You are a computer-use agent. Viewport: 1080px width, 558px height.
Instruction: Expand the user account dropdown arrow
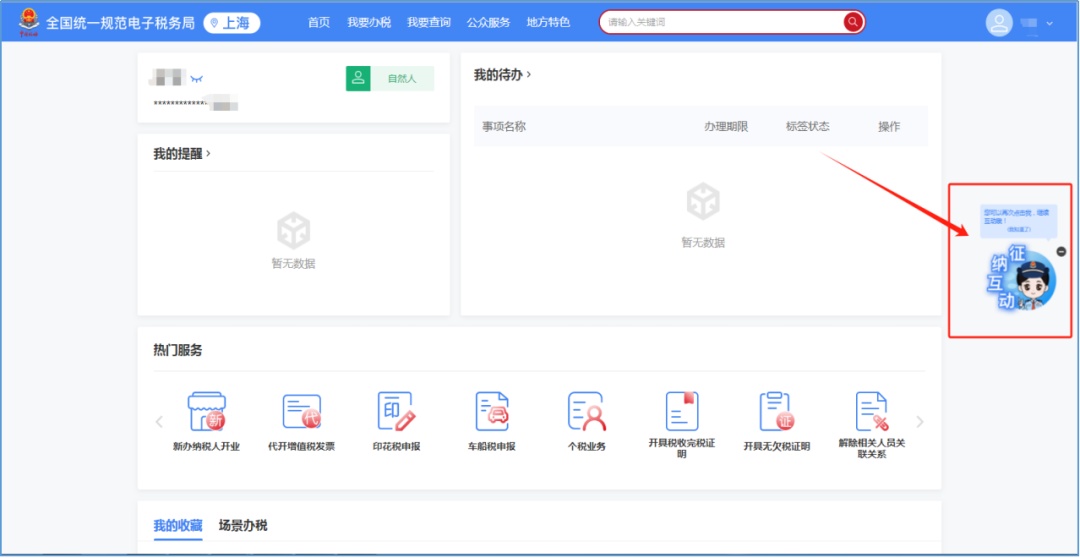click(1049, 23)
